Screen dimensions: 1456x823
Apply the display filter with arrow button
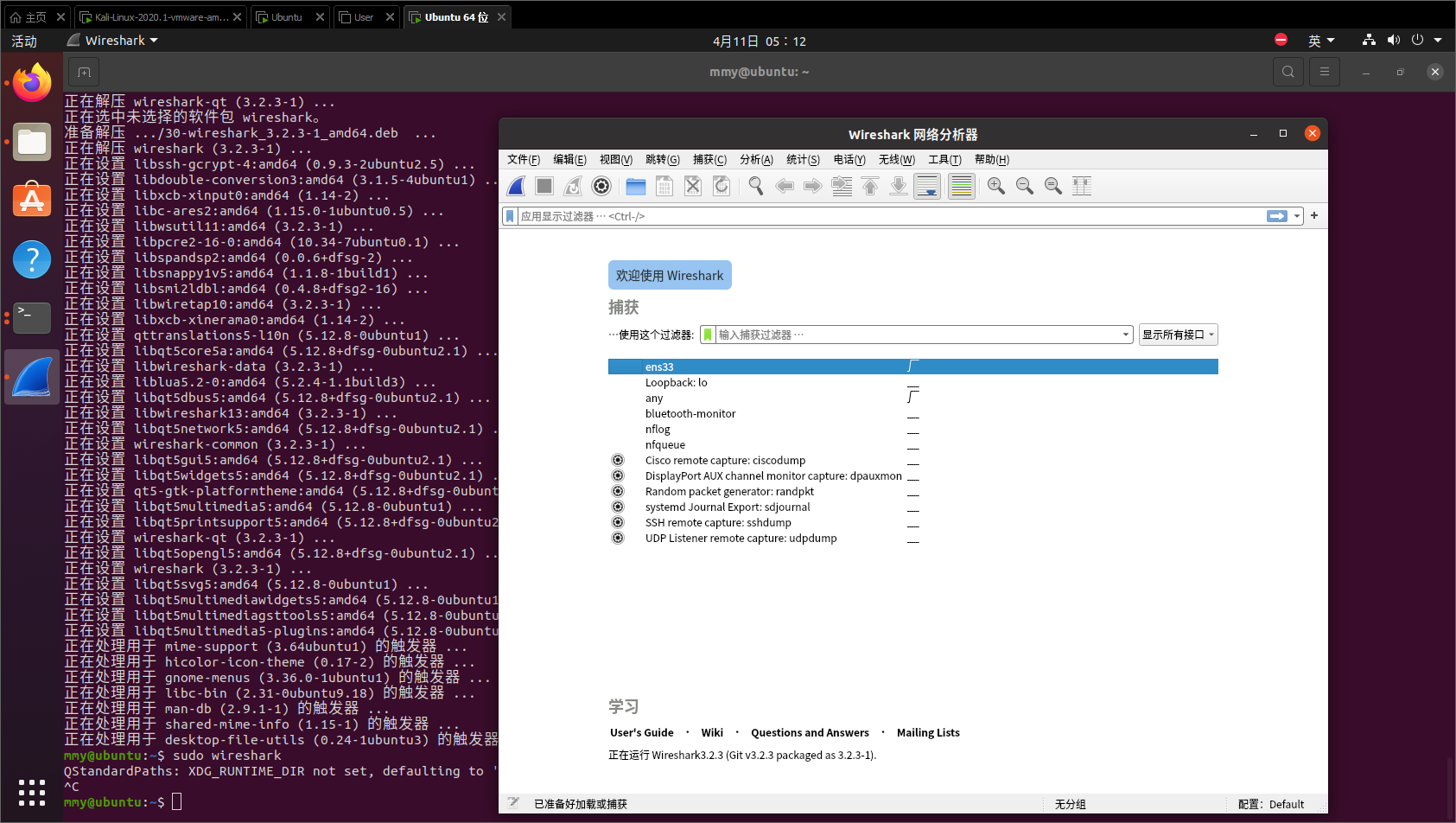click(1277, 216)
